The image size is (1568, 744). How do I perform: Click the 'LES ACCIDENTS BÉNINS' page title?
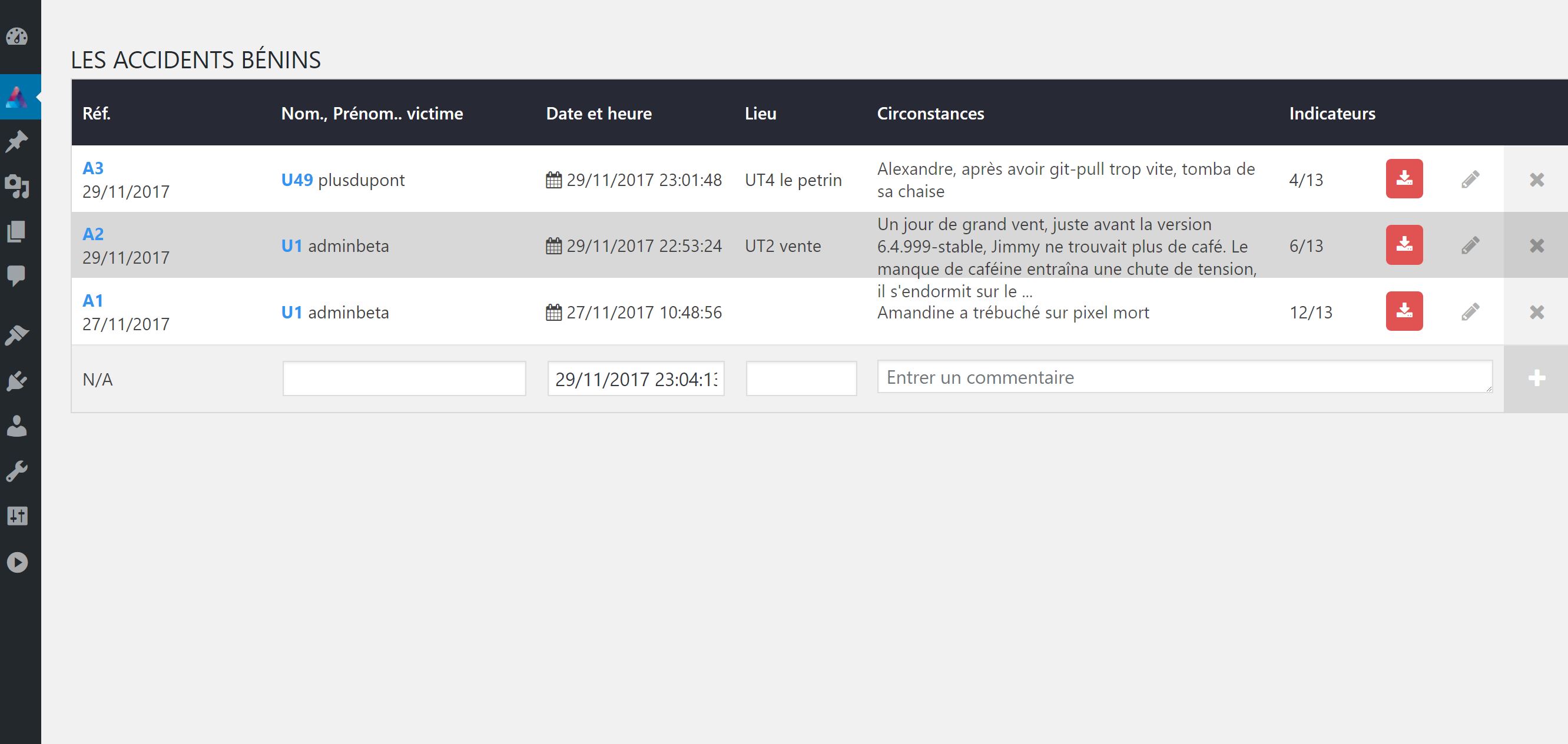[x=196, y=59]
